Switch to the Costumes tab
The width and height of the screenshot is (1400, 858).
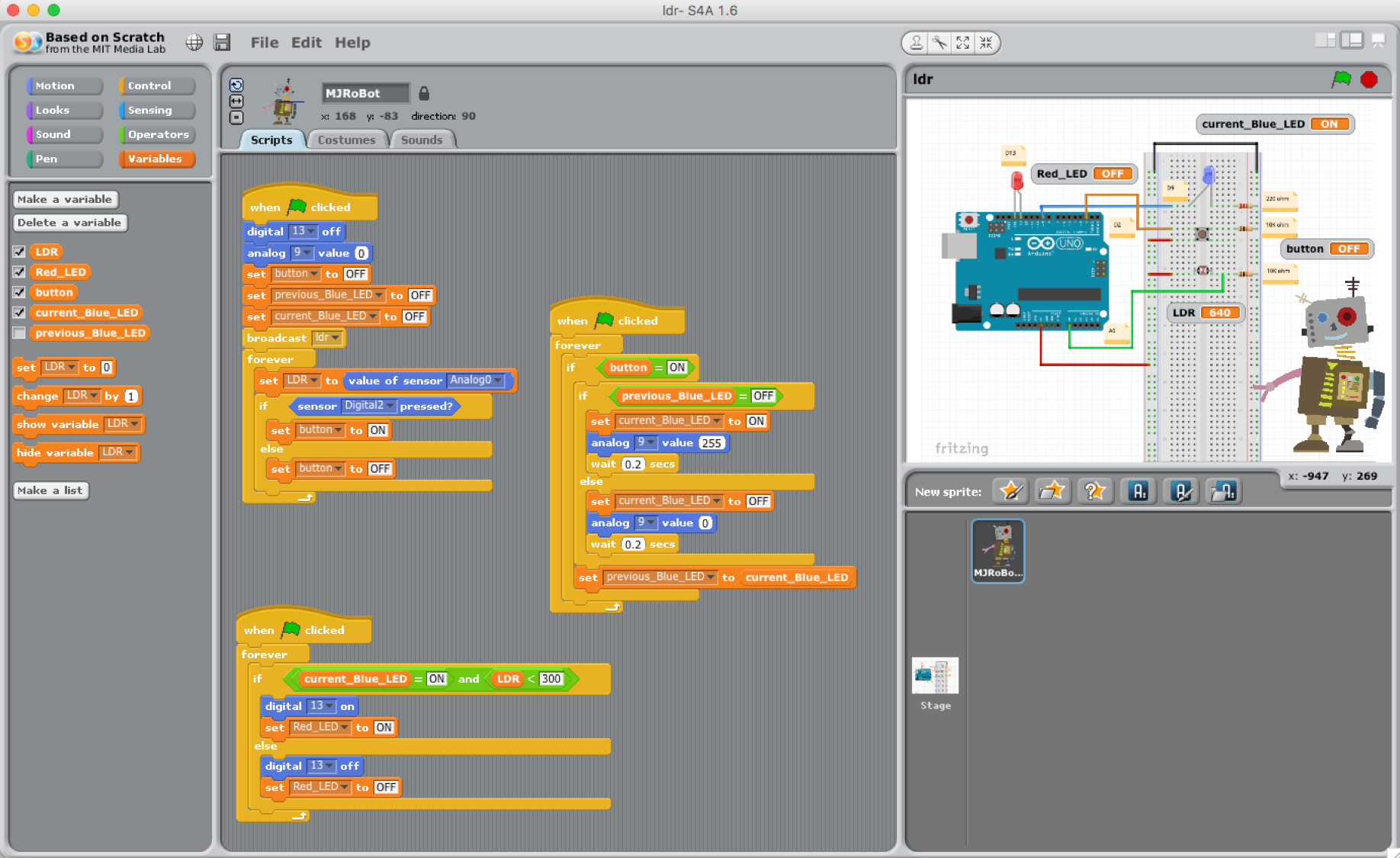347,139
